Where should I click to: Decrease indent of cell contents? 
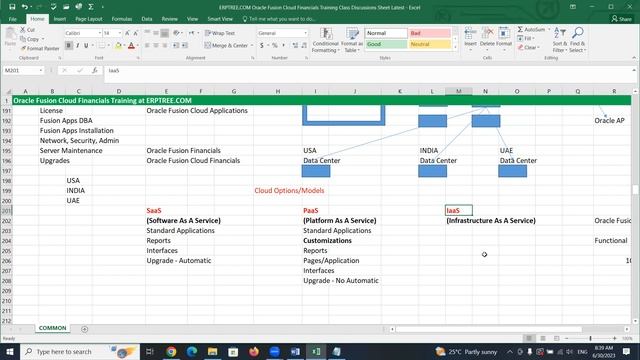click(176, 45)
